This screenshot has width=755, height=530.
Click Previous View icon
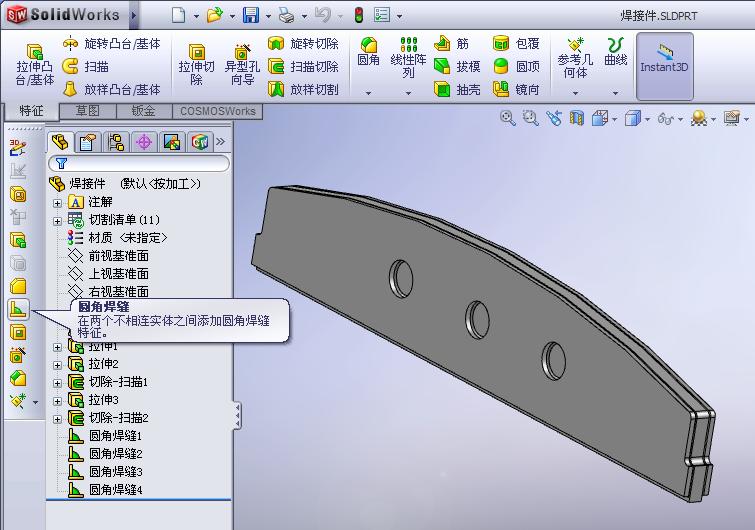click(x=554, y=117)
